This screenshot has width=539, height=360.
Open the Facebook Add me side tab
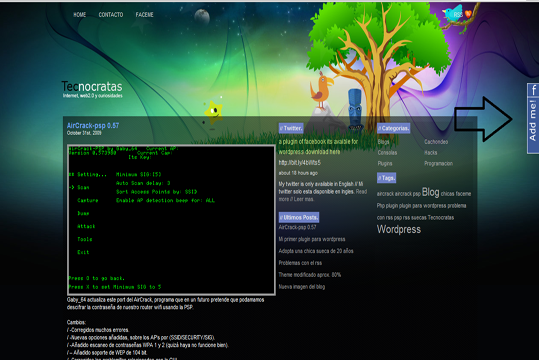coord(533,119)
